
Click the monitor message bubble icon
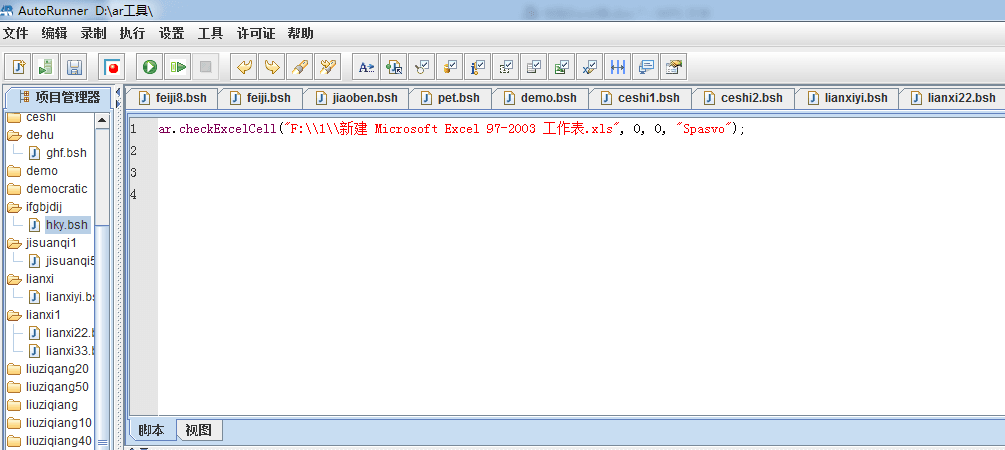645,67
